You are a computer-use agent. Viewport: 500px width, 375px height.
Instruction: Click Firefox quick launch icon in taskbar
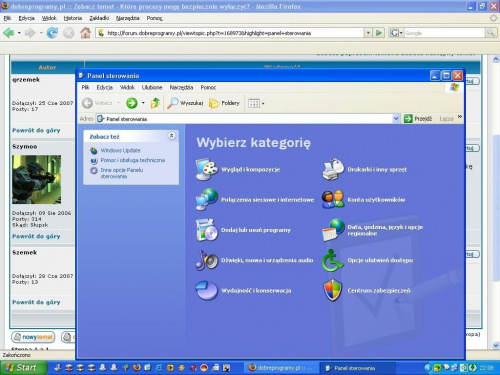(x=137, y=368)
